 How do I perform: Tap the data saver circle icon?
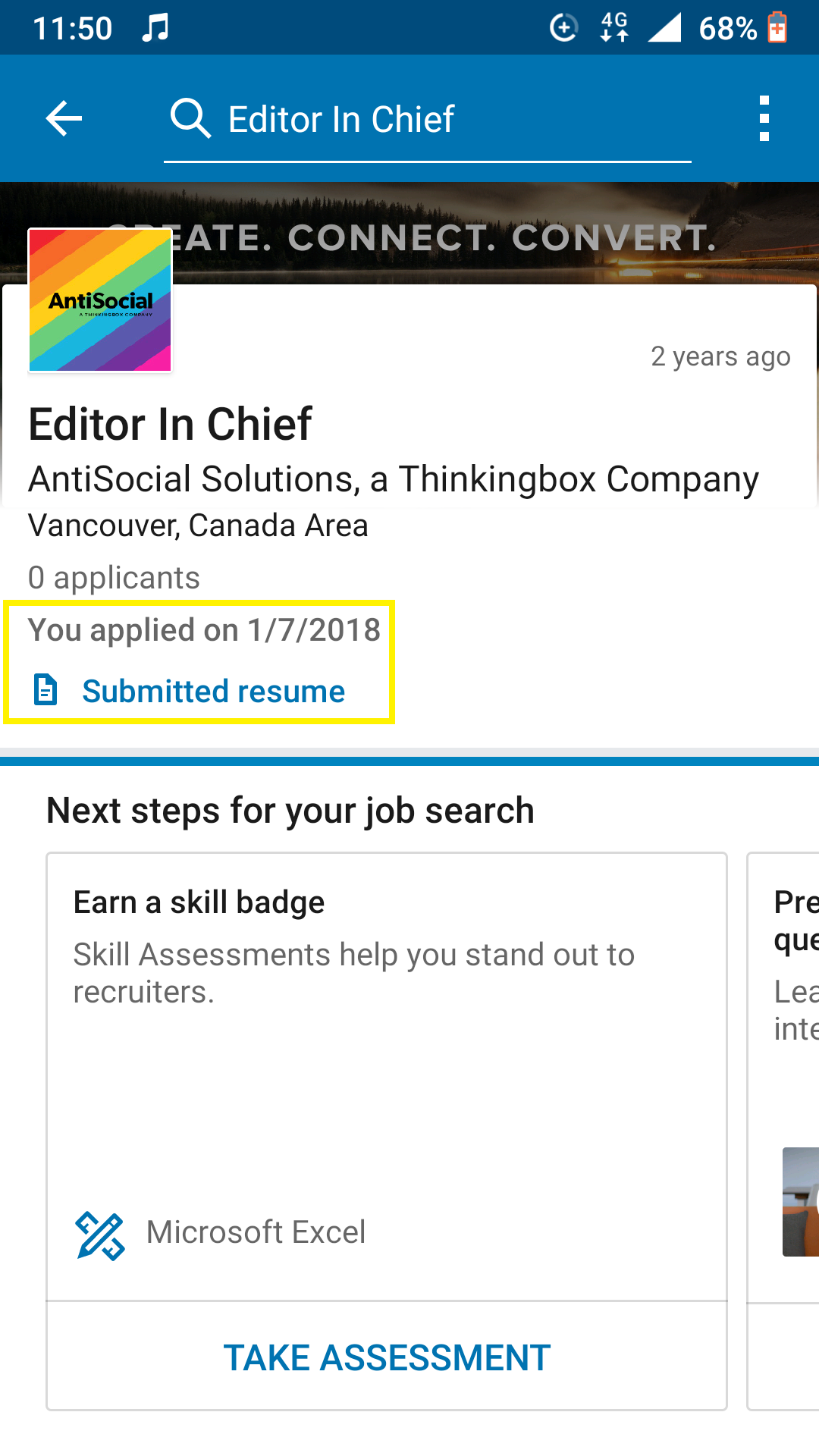coord(563,28)
